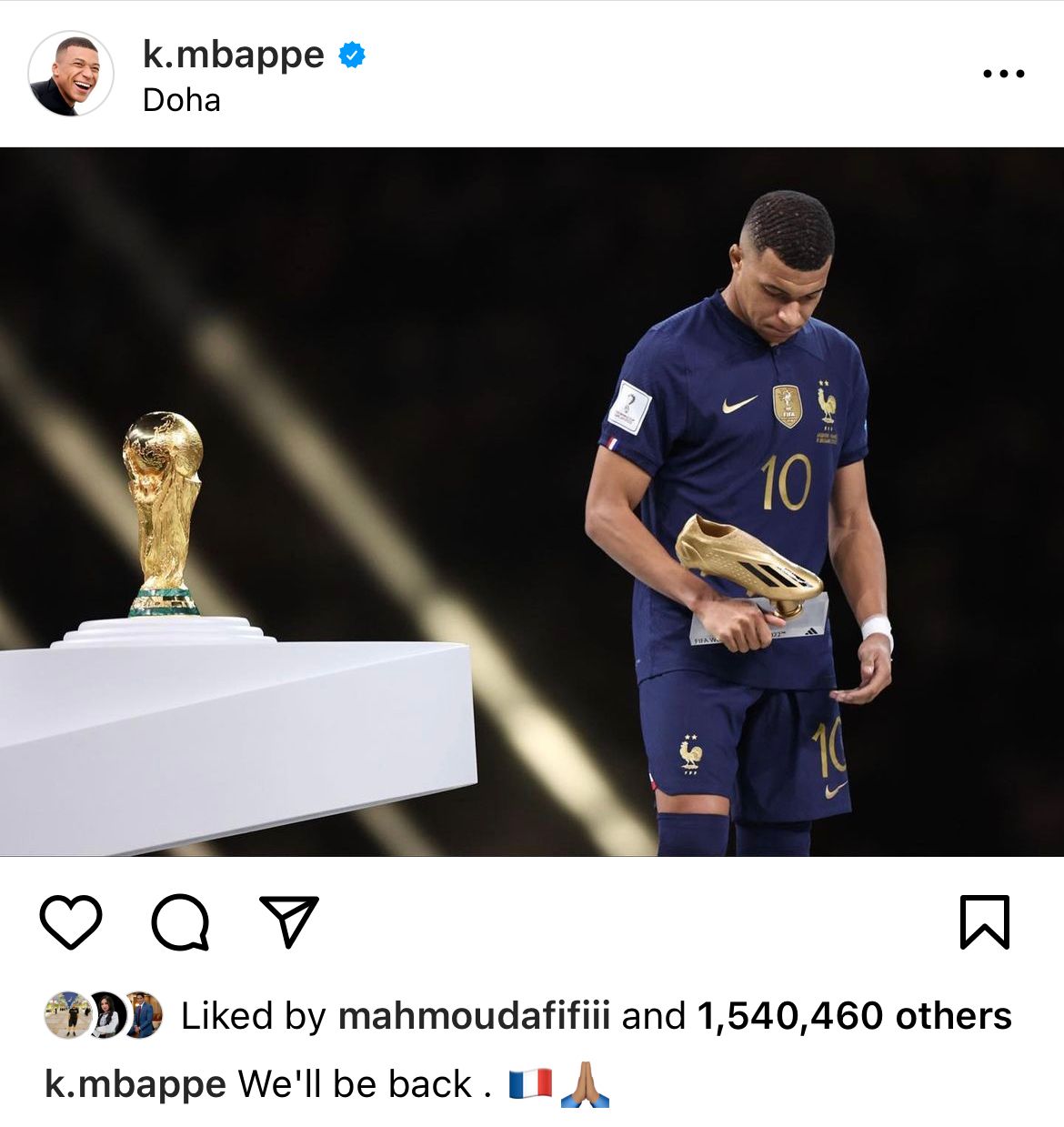Viewport: 1064px width, 1127px height.
Task: Tap the first liker avatar thumbnail
Action: (x=66, y=1015)
